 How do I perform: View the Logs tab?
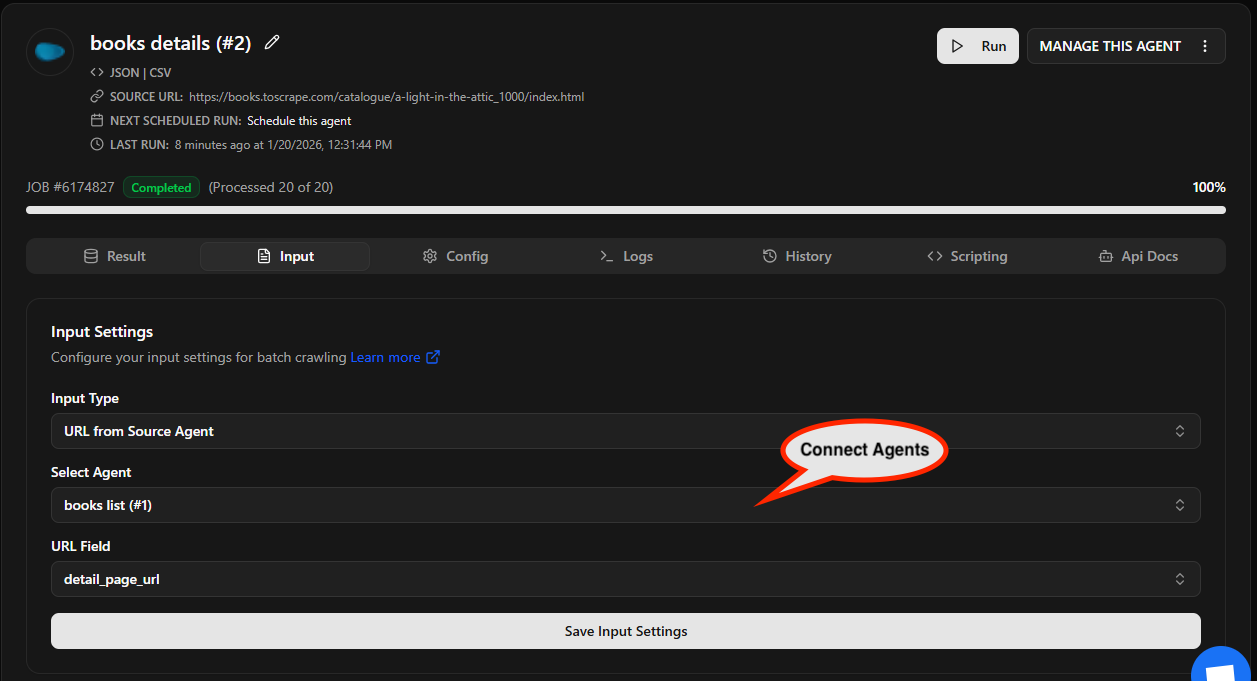(626, 256)
